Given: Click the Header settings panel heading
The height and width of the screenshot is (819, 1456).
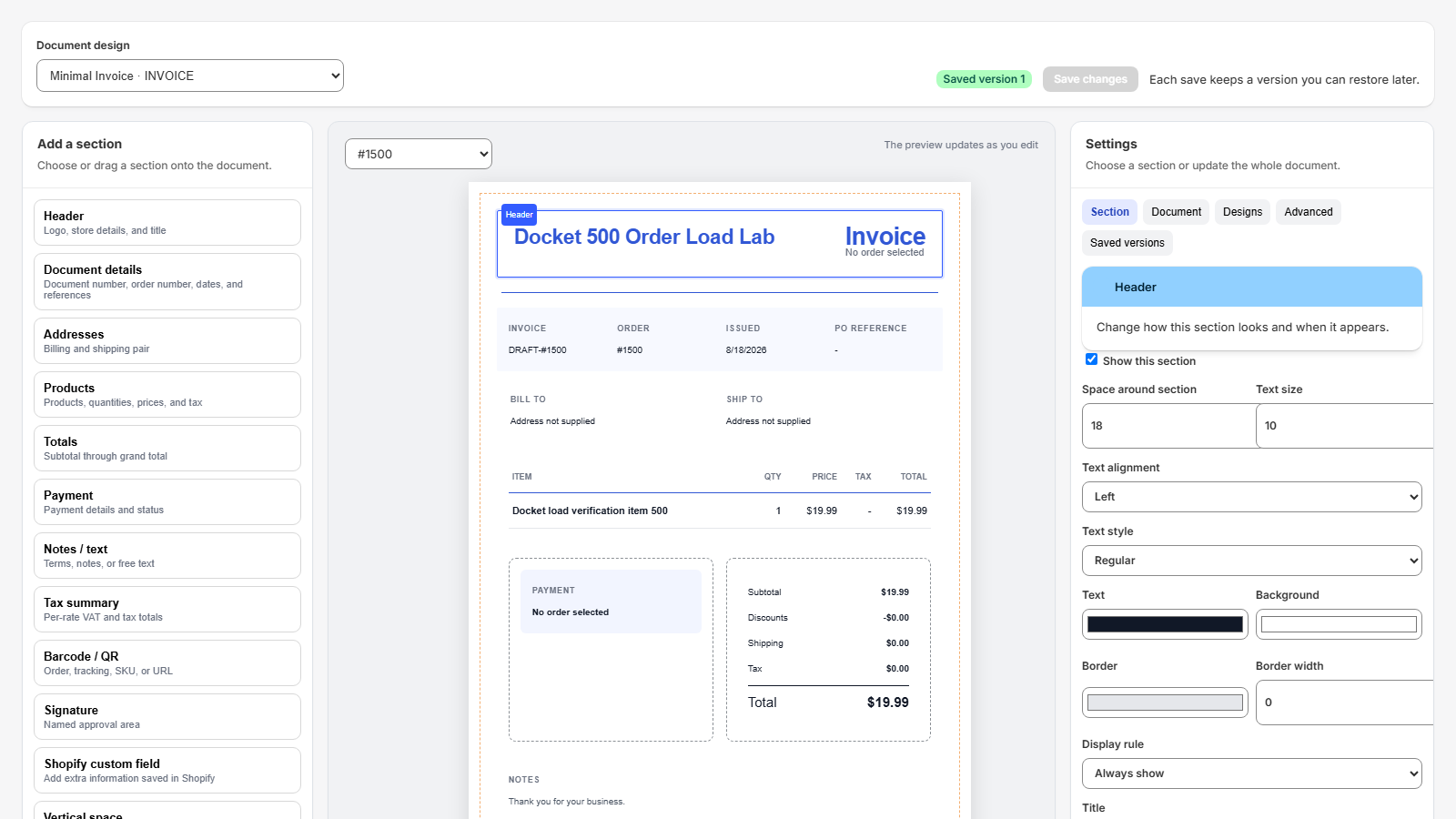Looking at the screenshot, I should 1252,287.
